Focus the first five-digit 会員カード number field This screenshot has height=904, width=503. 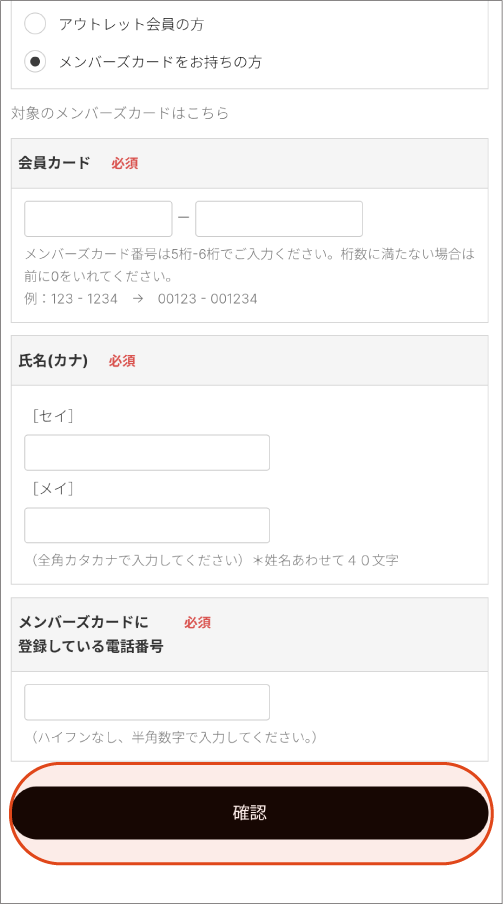(98, 219)
